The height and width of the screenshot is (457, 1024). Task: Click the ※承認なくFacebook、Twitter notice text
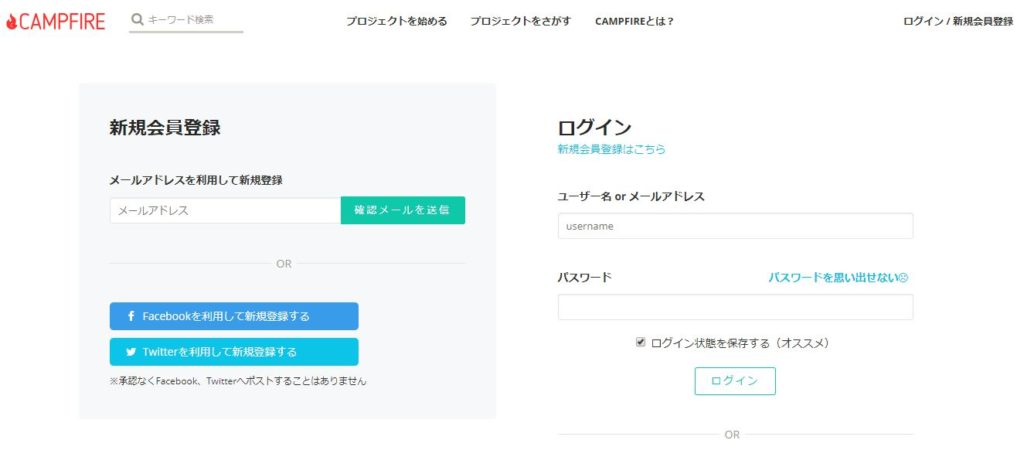(238, 381)
